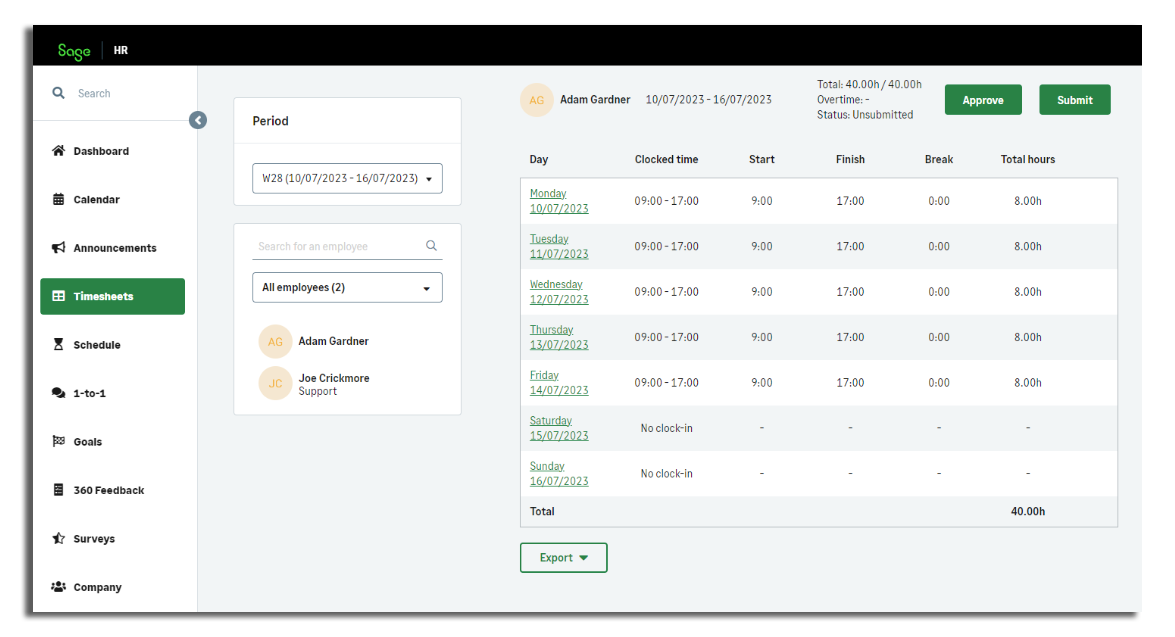Click the Total hours column header

click(x=1027, y=159)
